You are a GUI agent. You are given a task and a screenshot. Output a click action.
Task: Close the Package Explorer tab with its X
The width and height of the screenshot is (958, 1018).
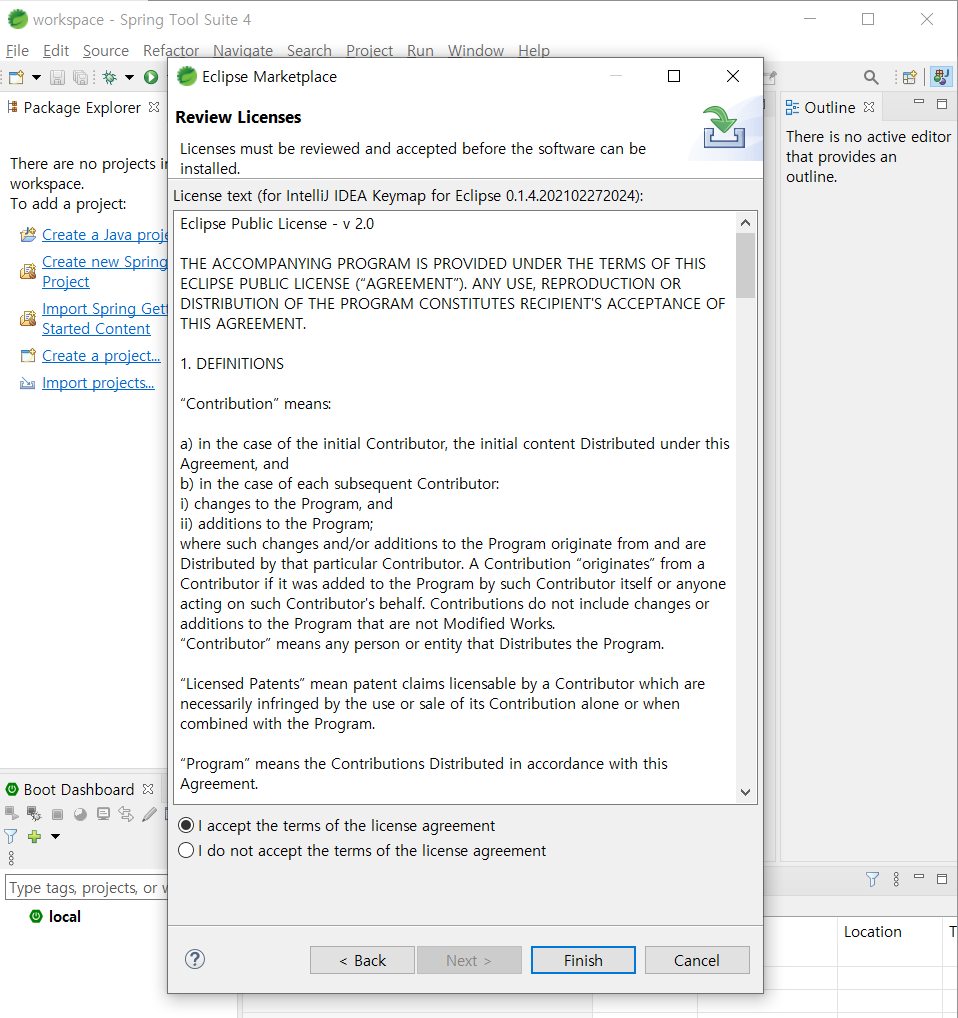154,107
